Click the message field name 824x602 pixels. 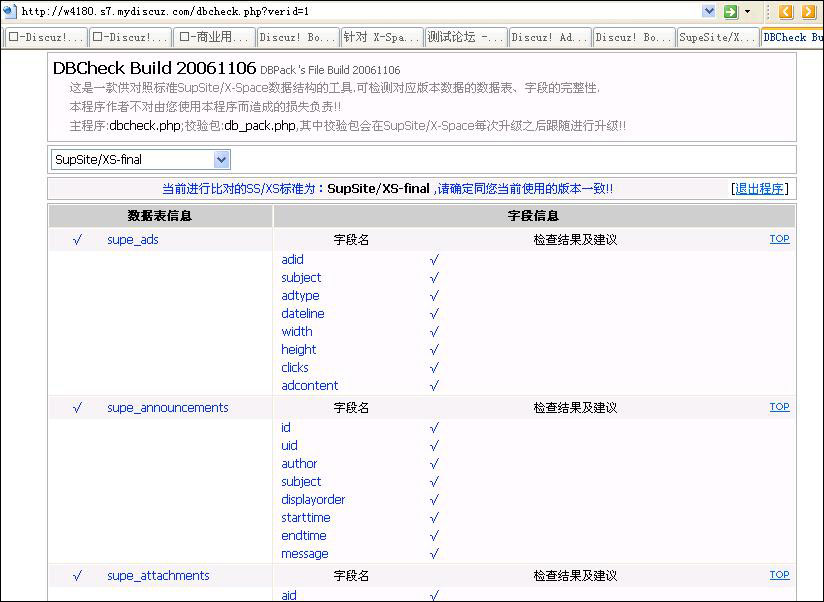click(305, 554)
